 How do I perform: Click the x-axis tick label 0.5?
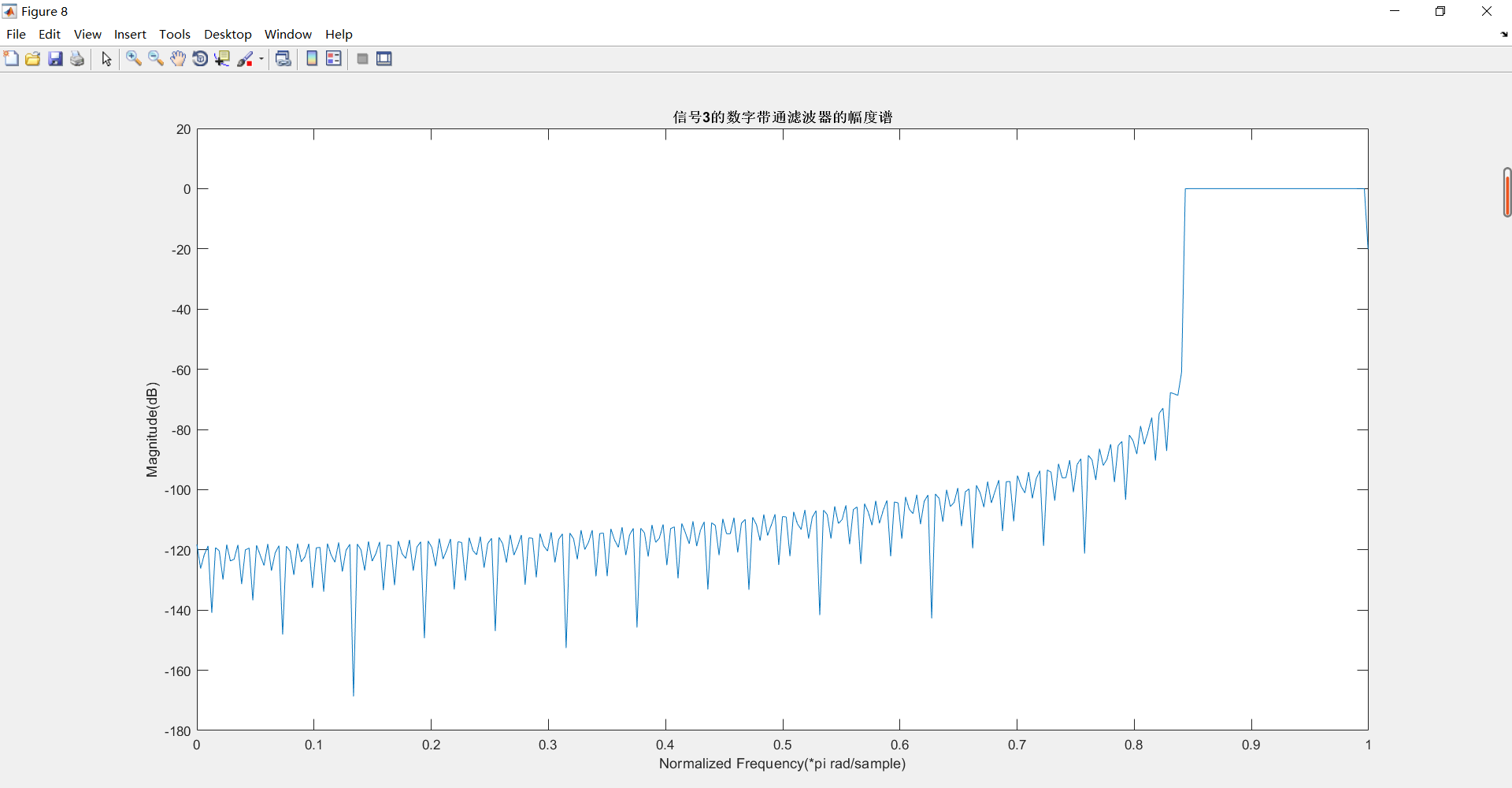tap(782, 745)
